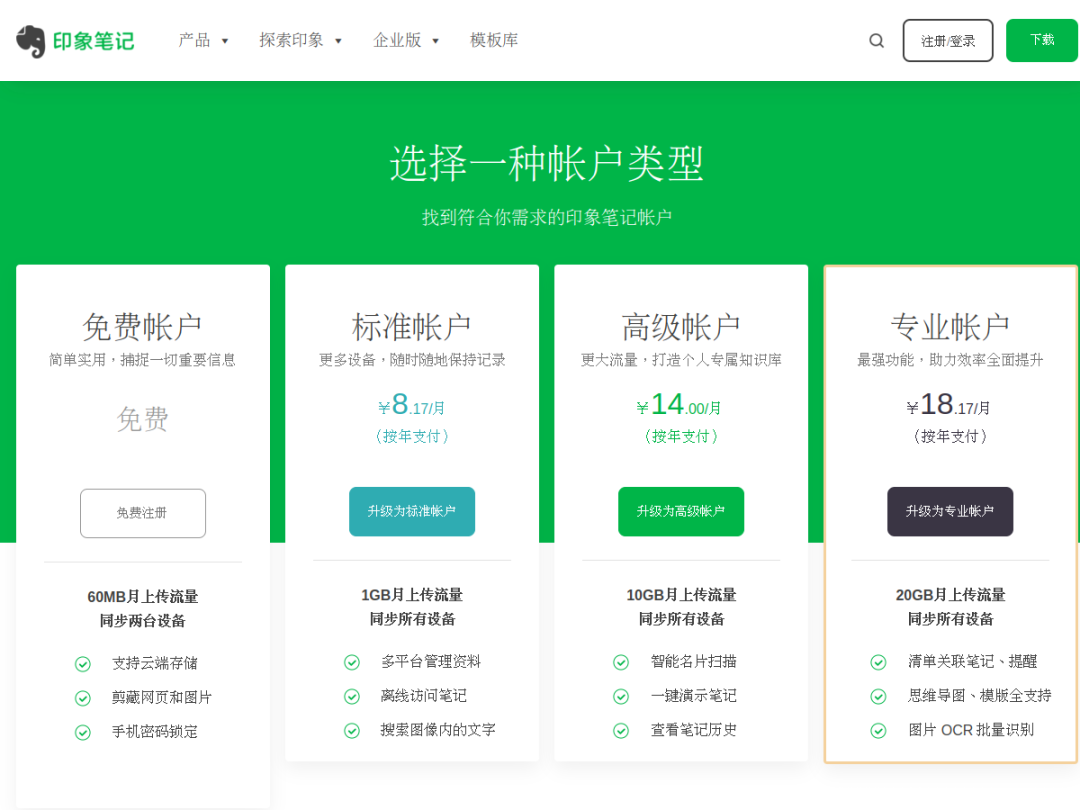Click 最强功能，助力效率全面提升 tagline

pyautogui.click(x=950, y=360)
